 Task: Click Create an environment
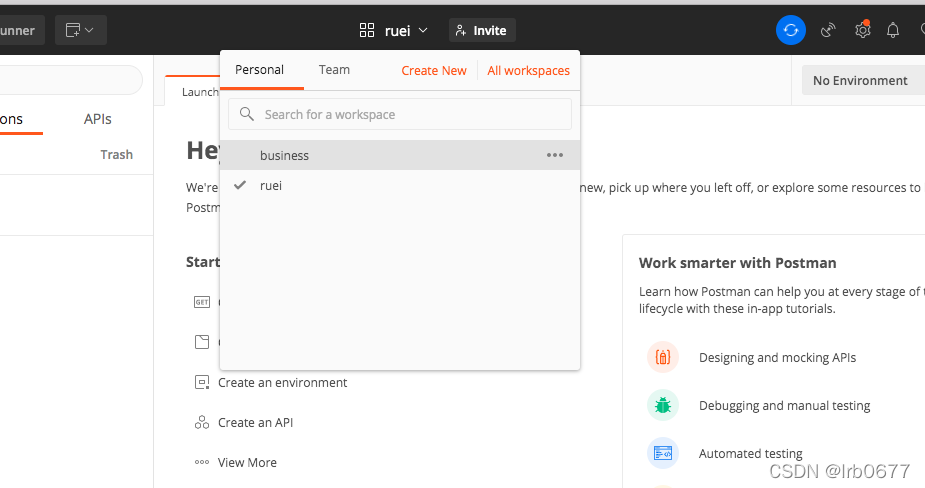[x=282, y=382]
